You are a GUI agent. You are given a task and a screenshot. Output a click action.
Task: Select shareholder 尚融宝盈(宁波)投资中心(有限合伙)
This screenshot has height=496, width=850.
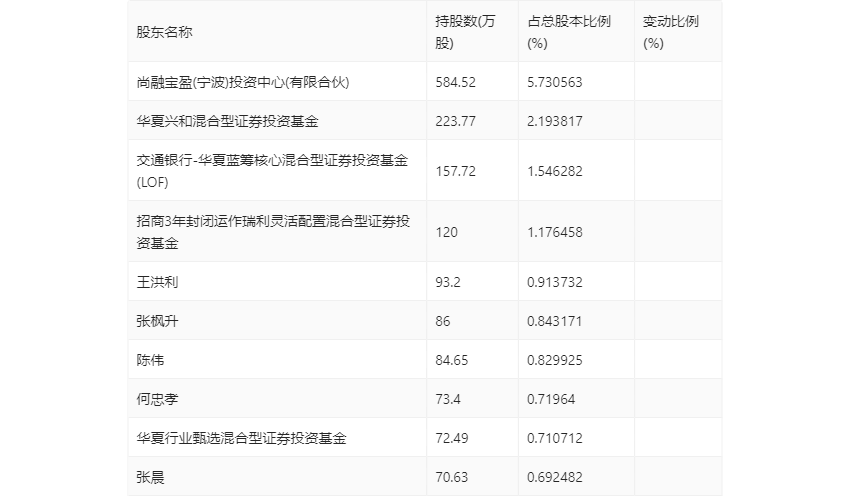[x=243, y=82]
